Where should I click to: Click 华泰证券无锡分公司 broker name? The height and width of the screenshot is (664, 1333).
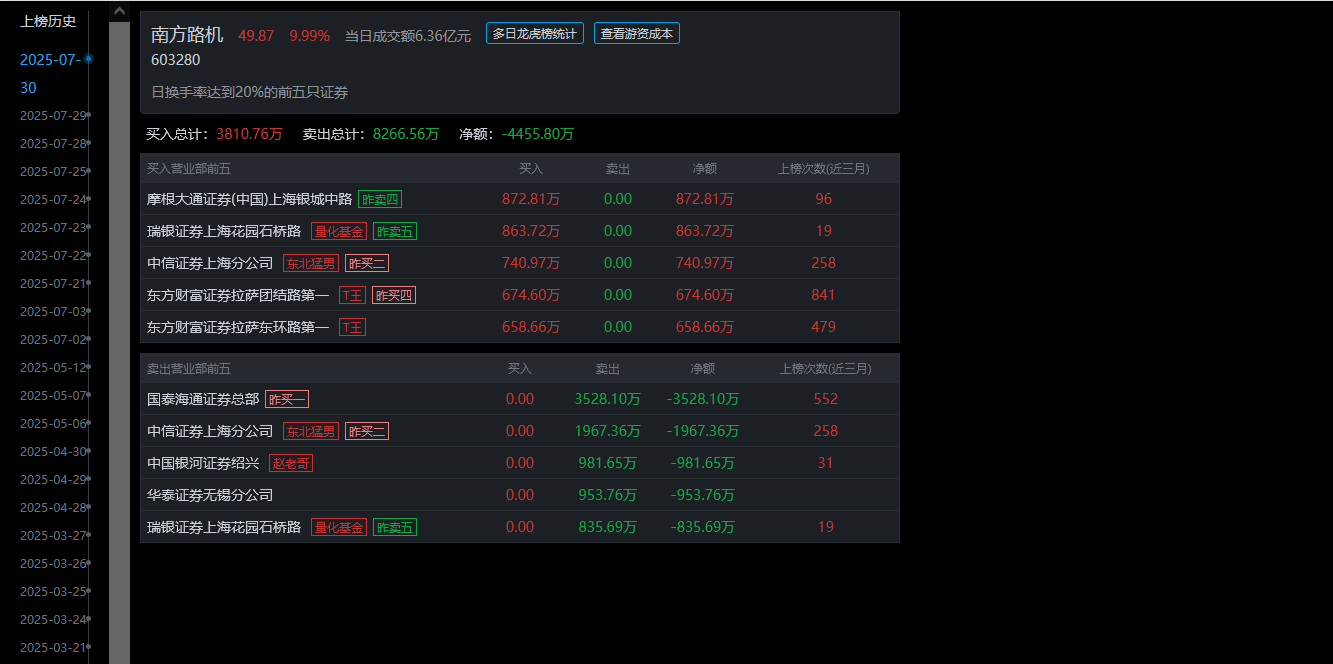[x=210, y=495]
